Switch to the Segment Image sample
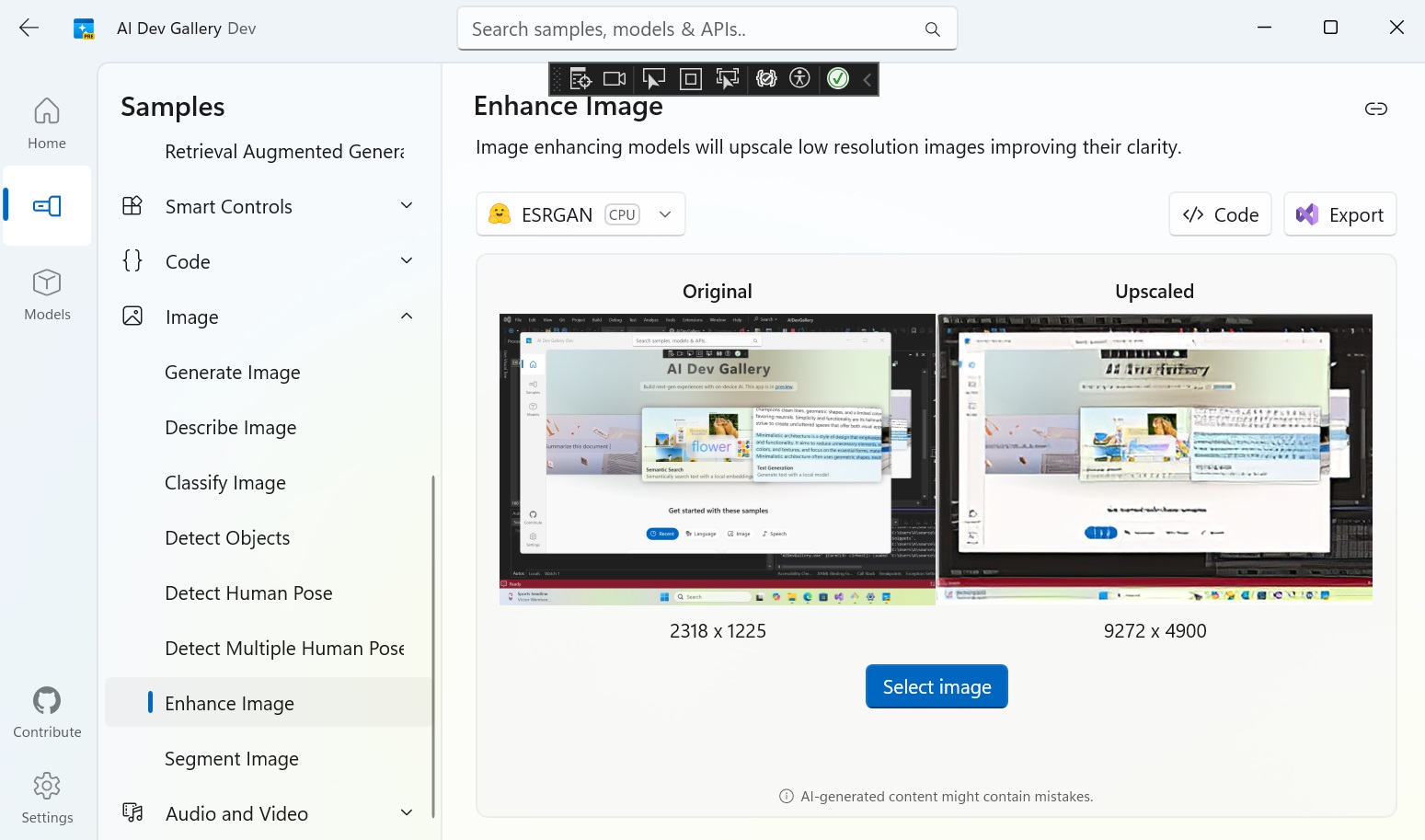The width and height of the screenshot is (1425, 840). pos(232,758)
